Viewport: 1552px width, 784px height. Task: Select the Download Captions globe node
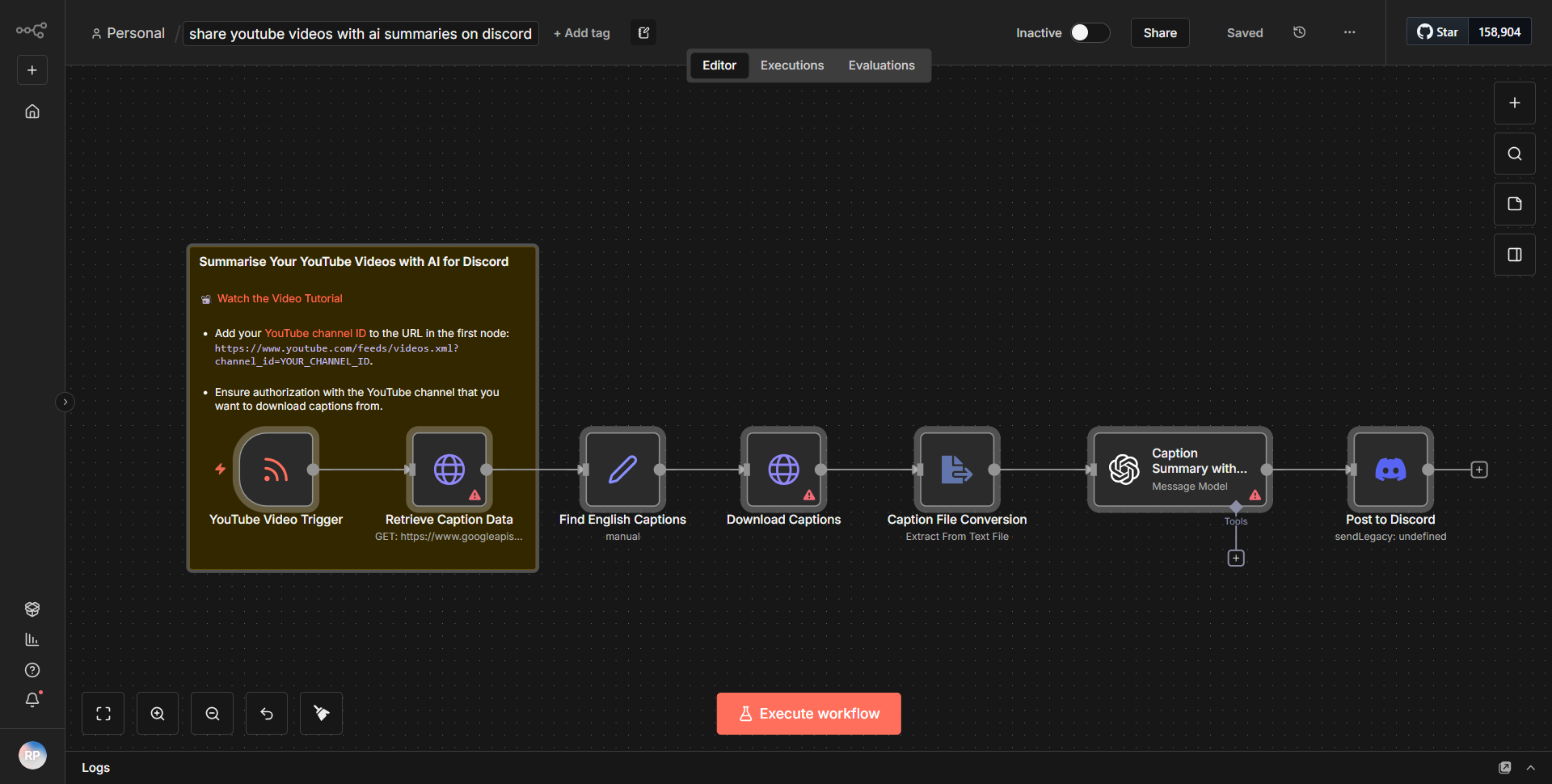pyautogui.click(x=783, y=470)
